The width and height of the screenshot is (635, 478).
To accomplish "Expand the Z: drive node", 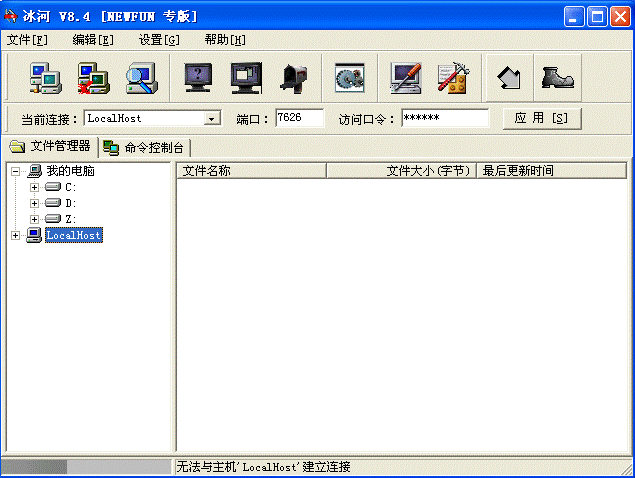I will coord(34,219).
